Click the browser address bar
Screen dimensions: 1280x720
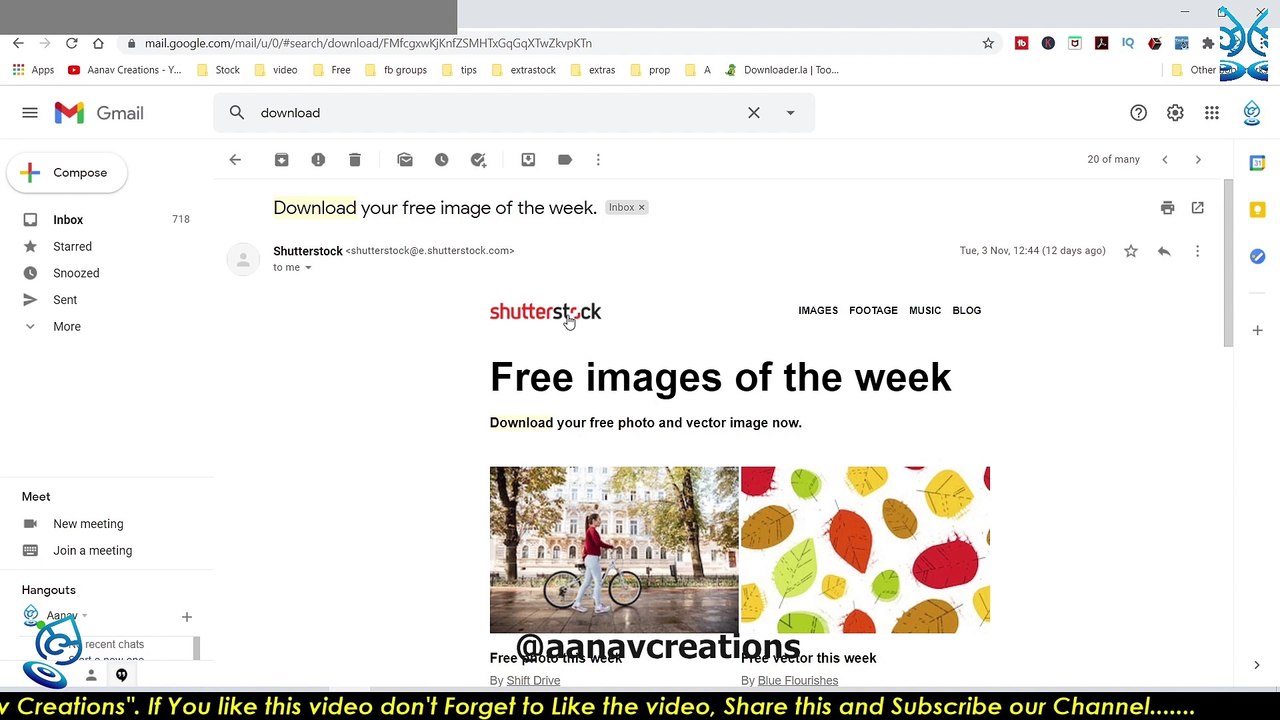coord(550,43)
